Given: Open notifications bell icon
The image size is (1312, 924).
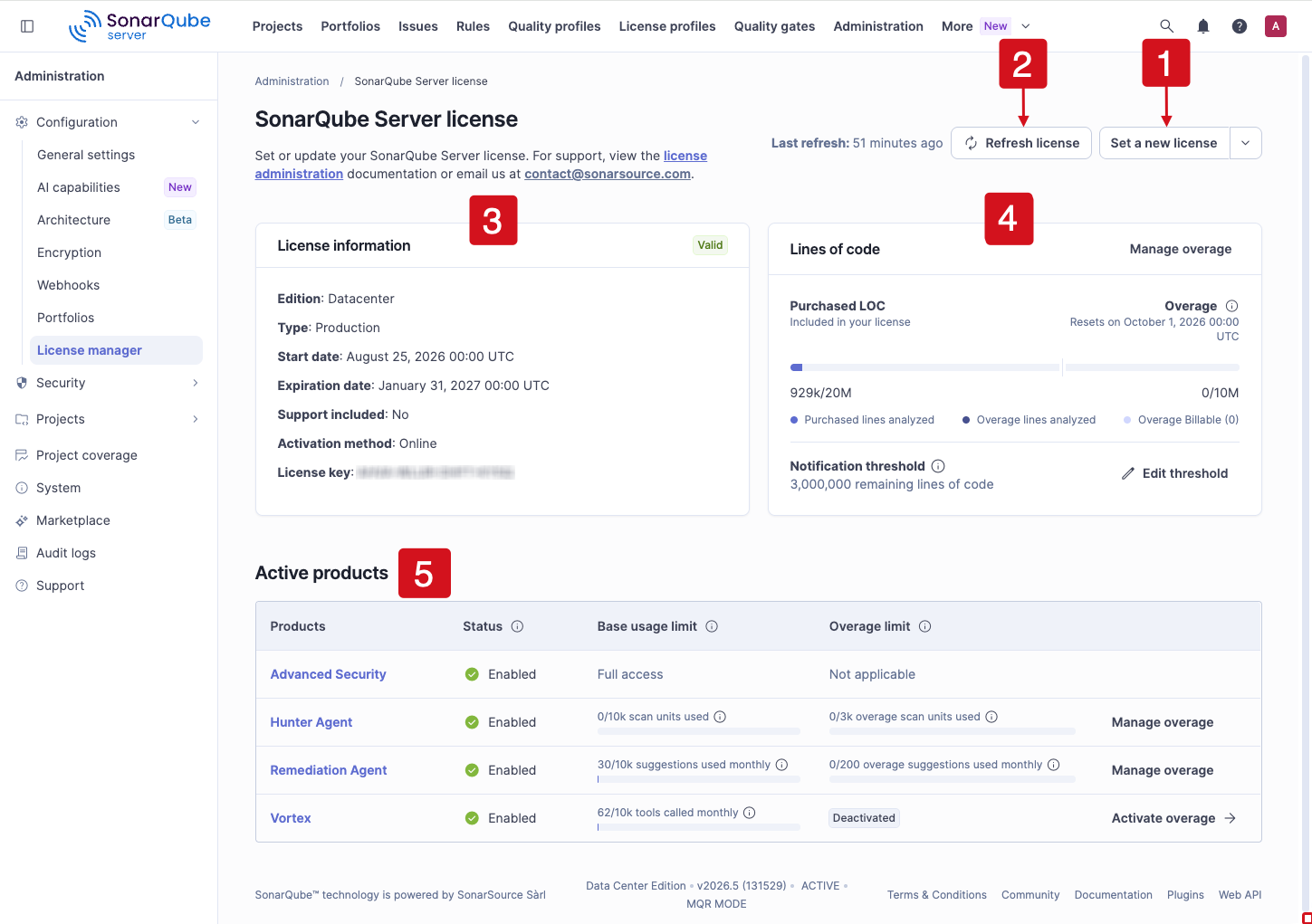Looking at the screenshot, I should 1203,26.
